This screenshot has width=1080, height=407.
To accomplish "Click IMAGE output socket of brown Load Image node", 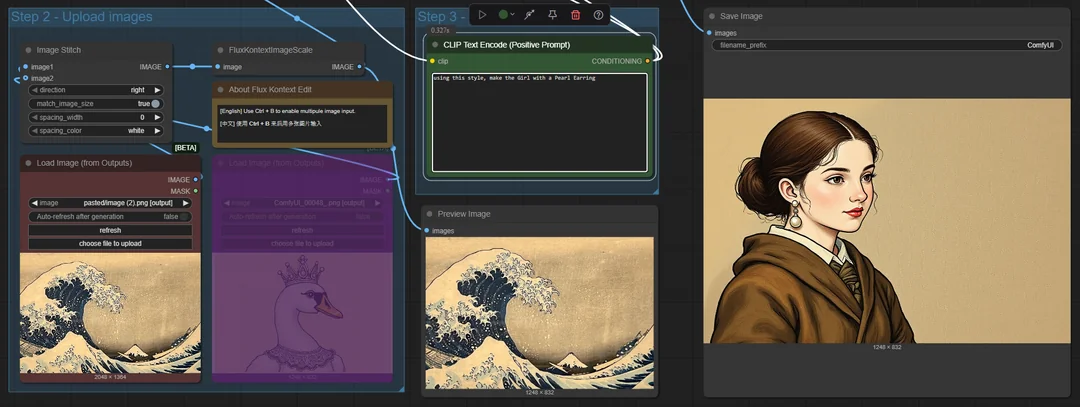I will [x=196, y=180].
